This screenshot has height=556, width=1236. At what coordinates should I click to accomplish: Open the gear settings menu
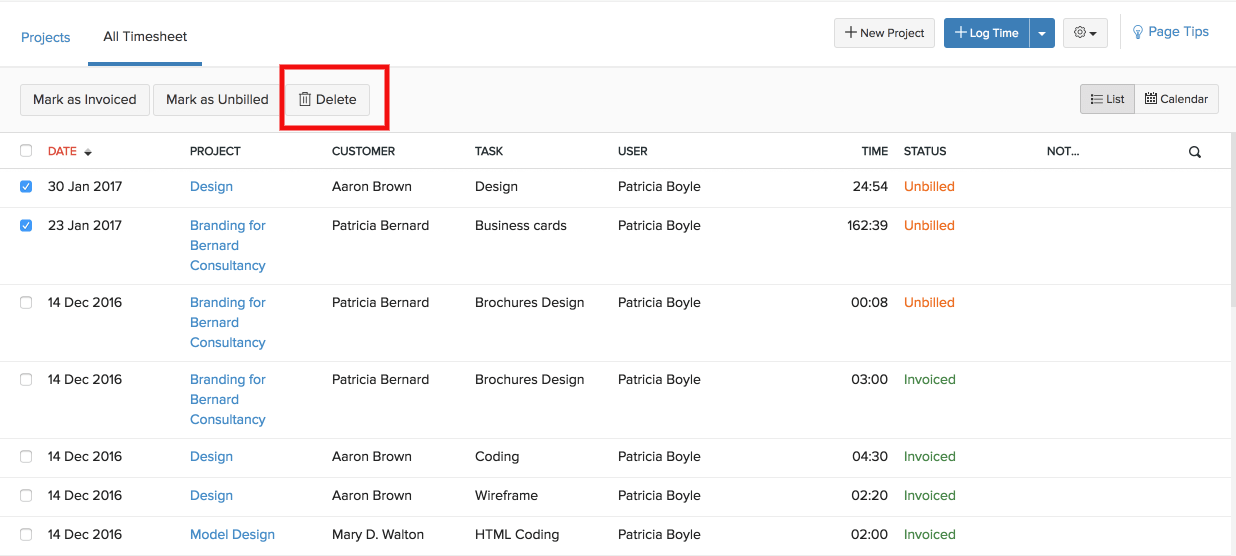(1085, 33)
